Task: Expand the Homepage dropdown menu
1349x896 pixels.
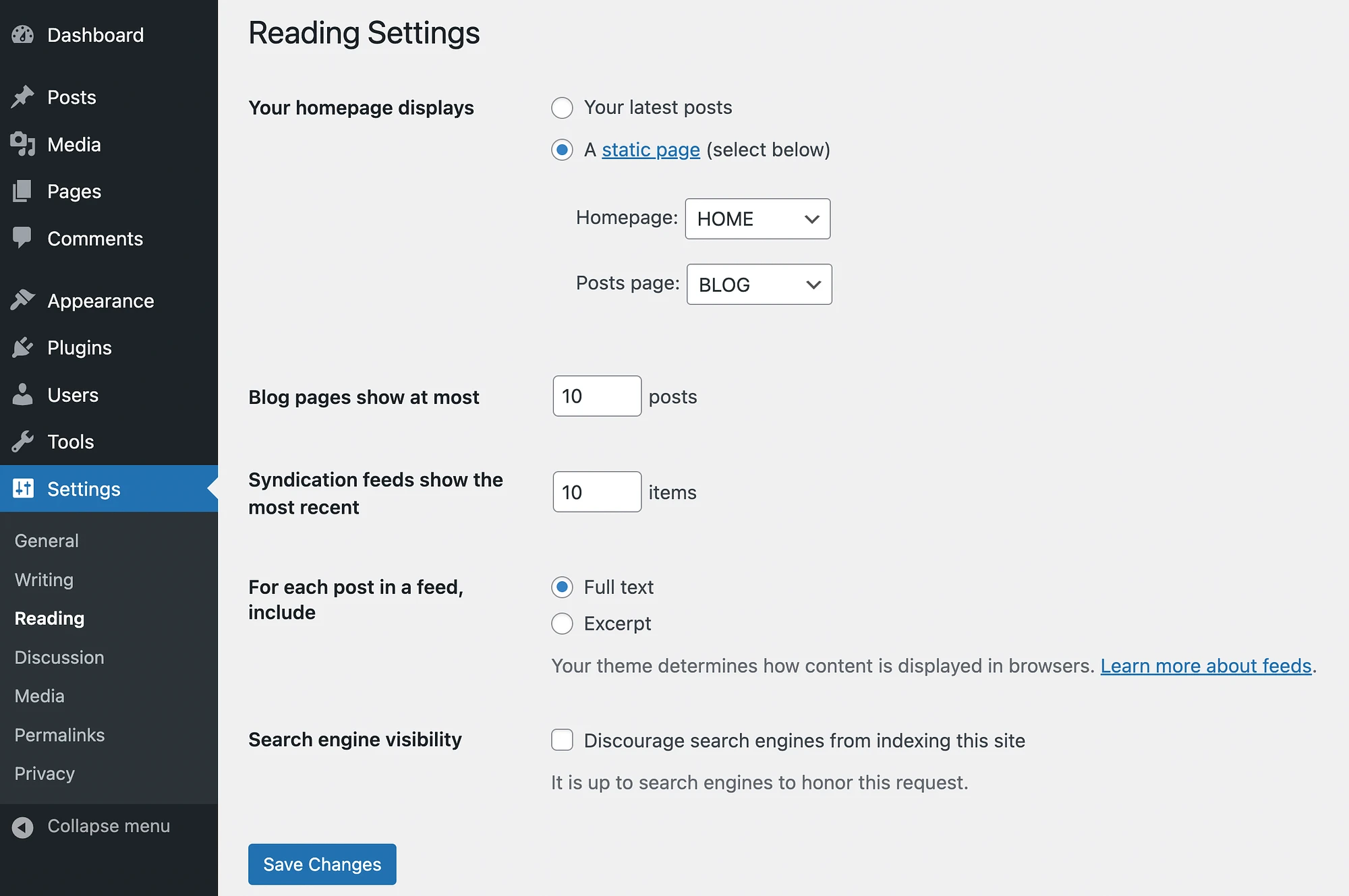Action: tap(756, 218)
